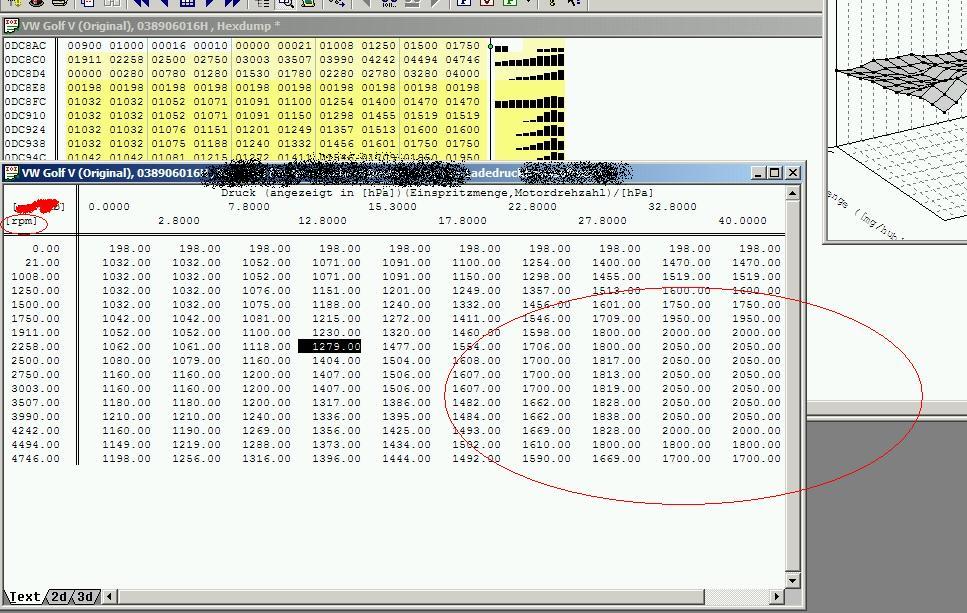Screen dimensions: 967x613
Task: Select cell 1601.00 in row 1500.00
Action: point(616,305)
